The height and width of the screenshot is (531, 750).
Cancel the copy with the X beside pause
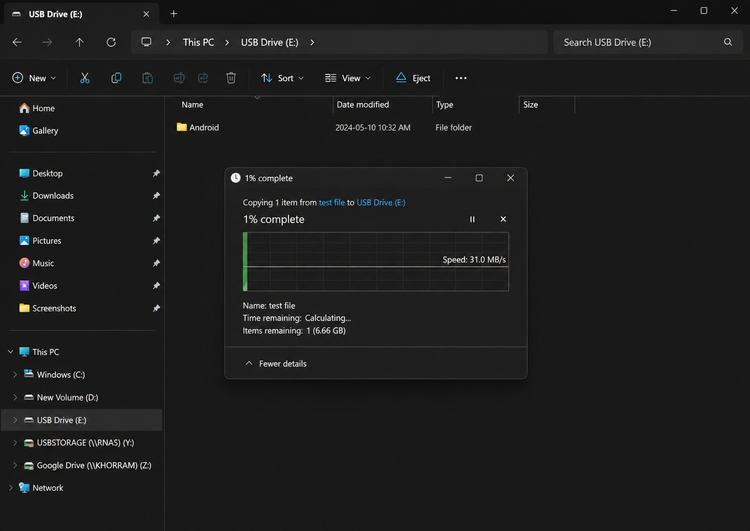[503, 219]
